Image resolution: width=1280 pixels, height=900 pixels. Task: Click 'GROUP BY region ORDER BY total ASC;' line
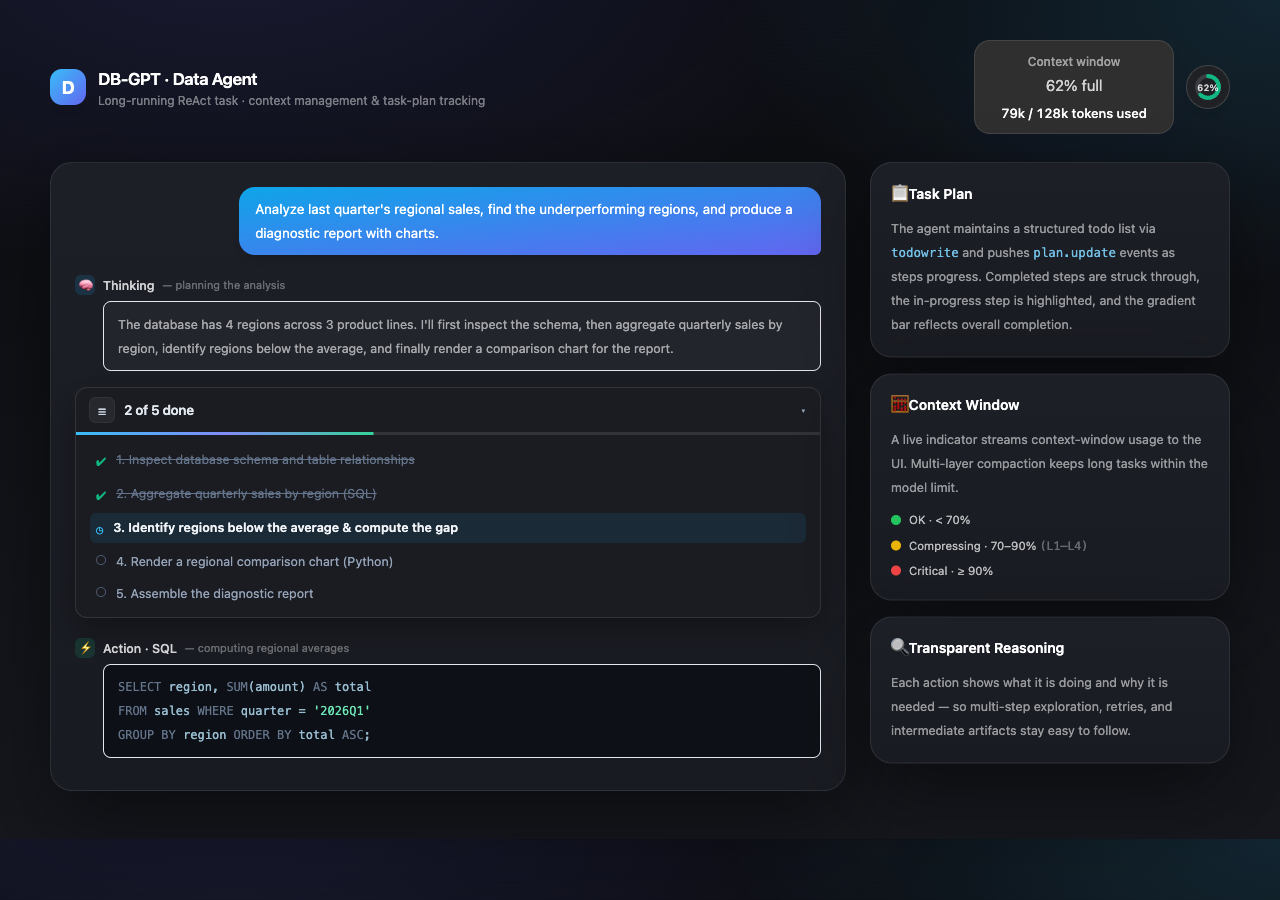pyautogui.click(x=244, y=734)
